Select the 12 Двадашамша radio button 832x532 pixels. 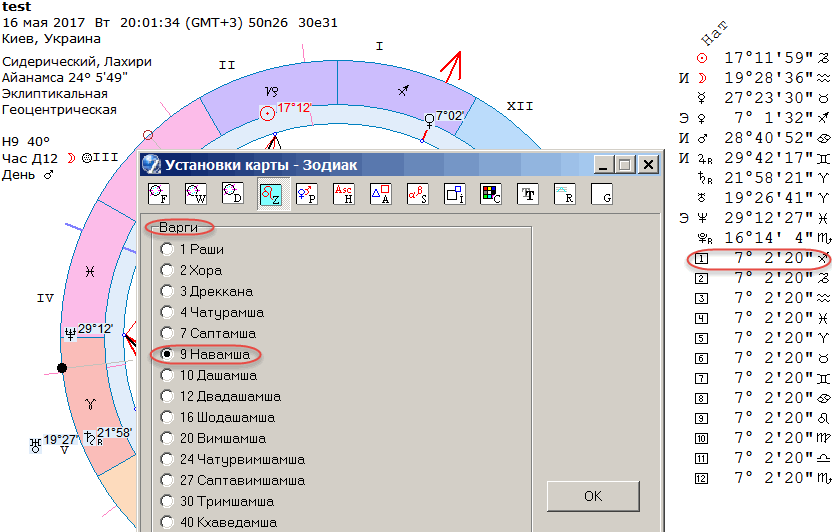pyautogui.click(x=167, y=396)
